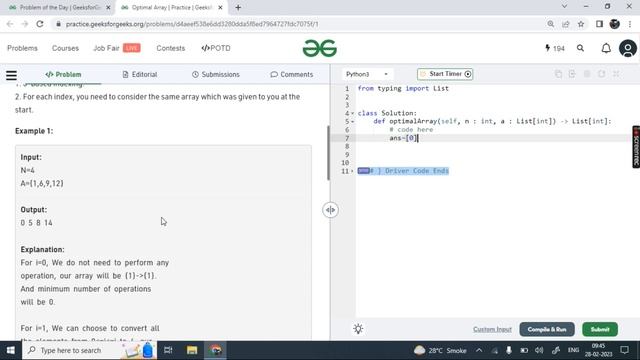This screenshot has width=640, height=360.
Task: Switch to Problem of the Day browser tab
Action: 59,7
